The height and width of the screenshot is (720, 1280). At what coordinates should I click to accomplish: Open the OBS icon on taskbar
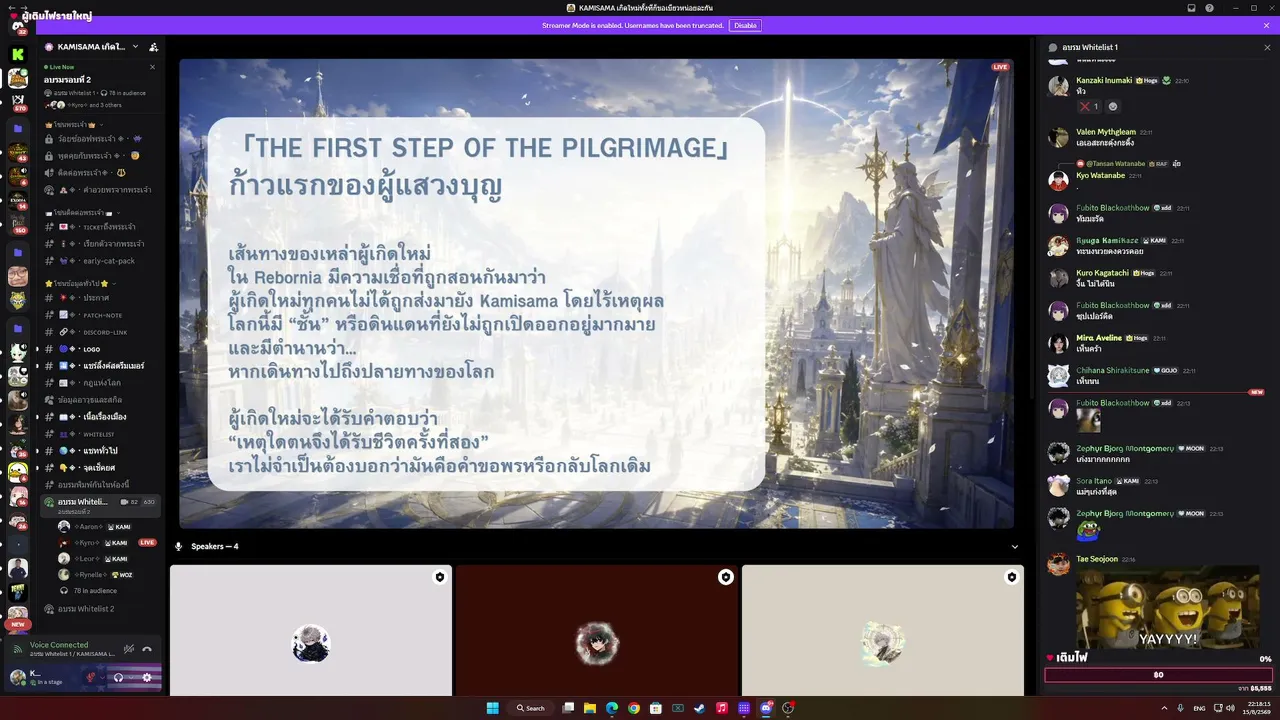tap(788, 708)
